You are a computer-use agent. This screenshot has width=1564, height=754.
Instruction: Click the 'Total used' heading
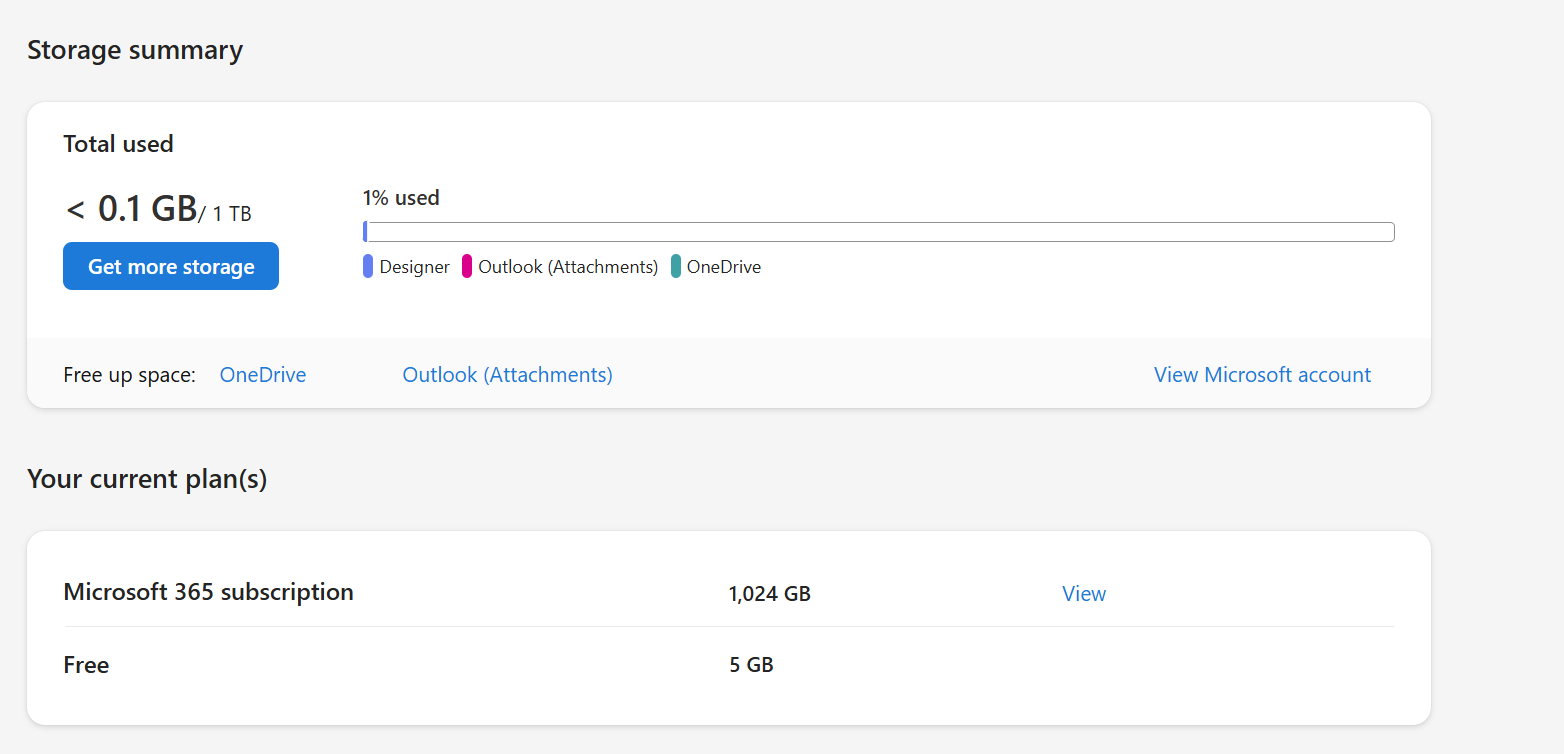click(118, 144)
